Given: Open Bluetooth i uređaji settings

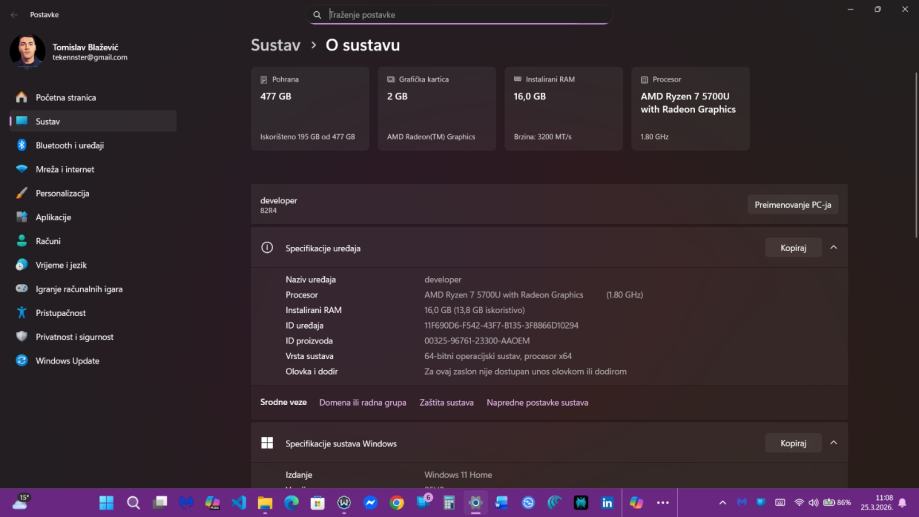Looking at the screenshot, I should [x=93, y=145].
